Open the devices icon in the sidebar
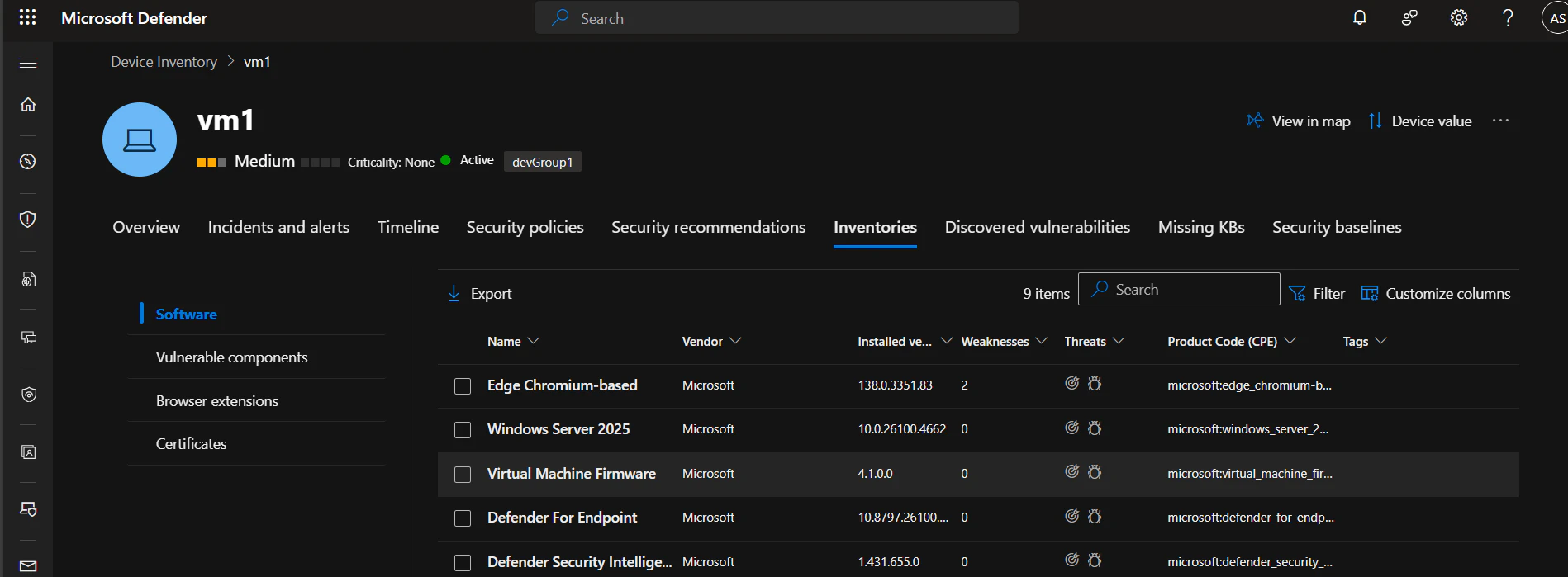Image resolution: width=1568 pixels, height=577 pixels. pyautogui.click(x=28, y=337)
